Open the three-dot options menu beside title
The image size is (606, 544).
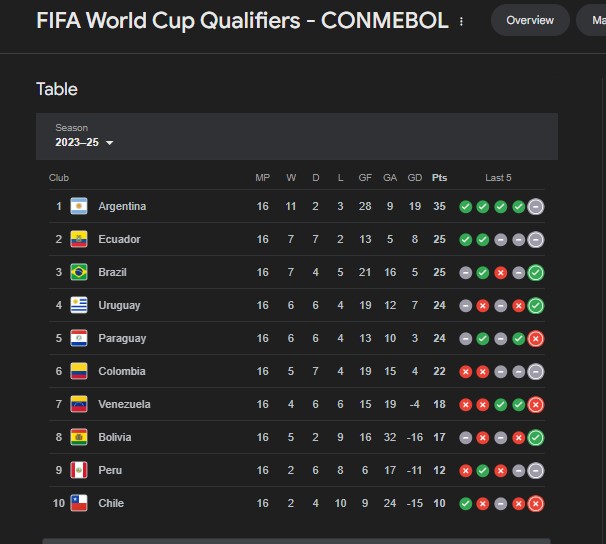coord(461,21)
